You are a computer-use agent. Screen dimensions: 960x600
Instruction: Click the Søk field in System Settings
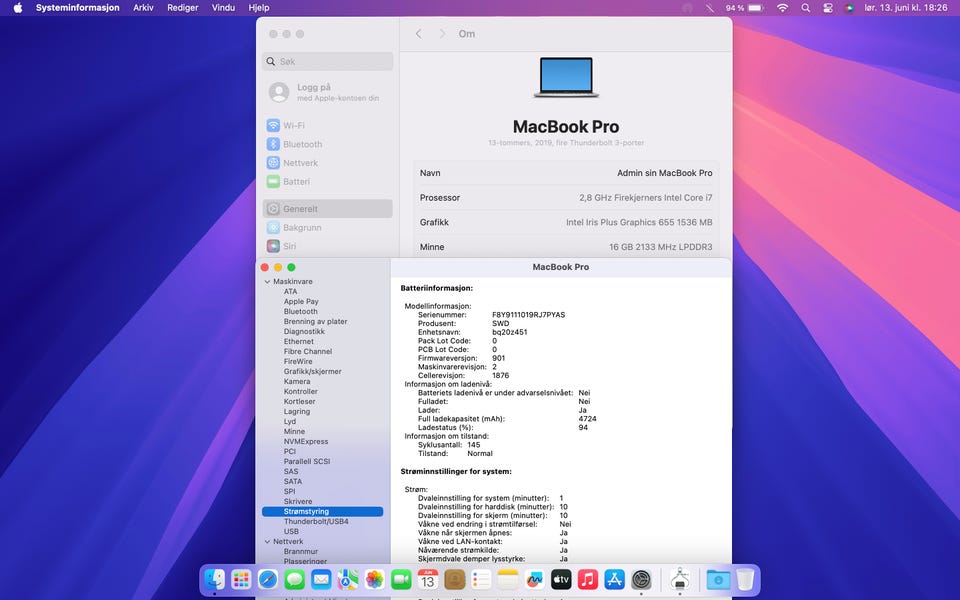[x=328, y=61]
